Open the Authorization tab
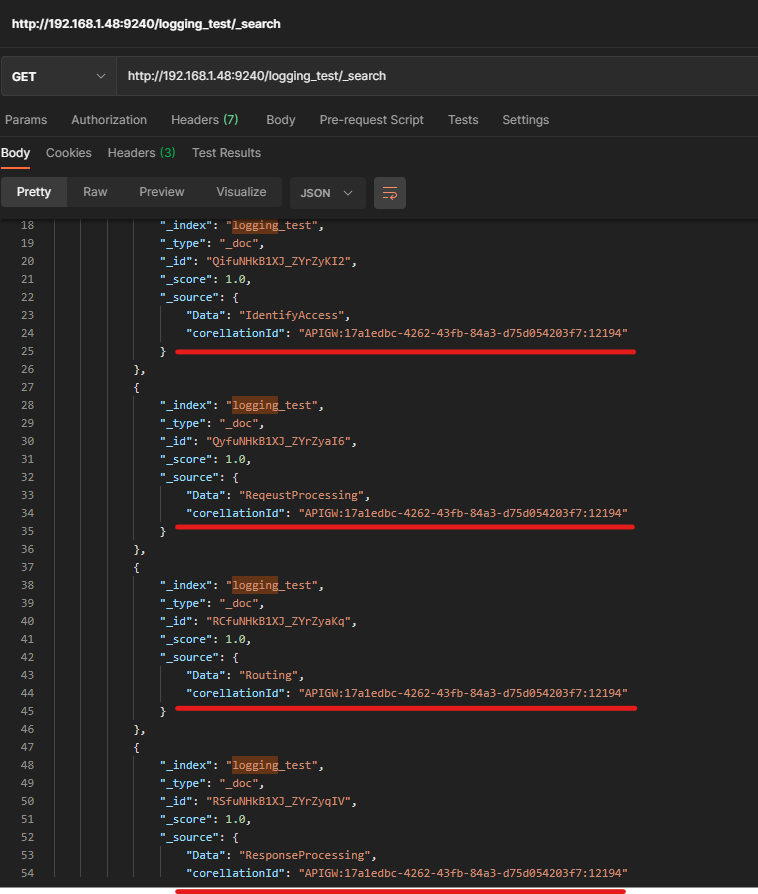758x894 pixels. click(109, 120)
